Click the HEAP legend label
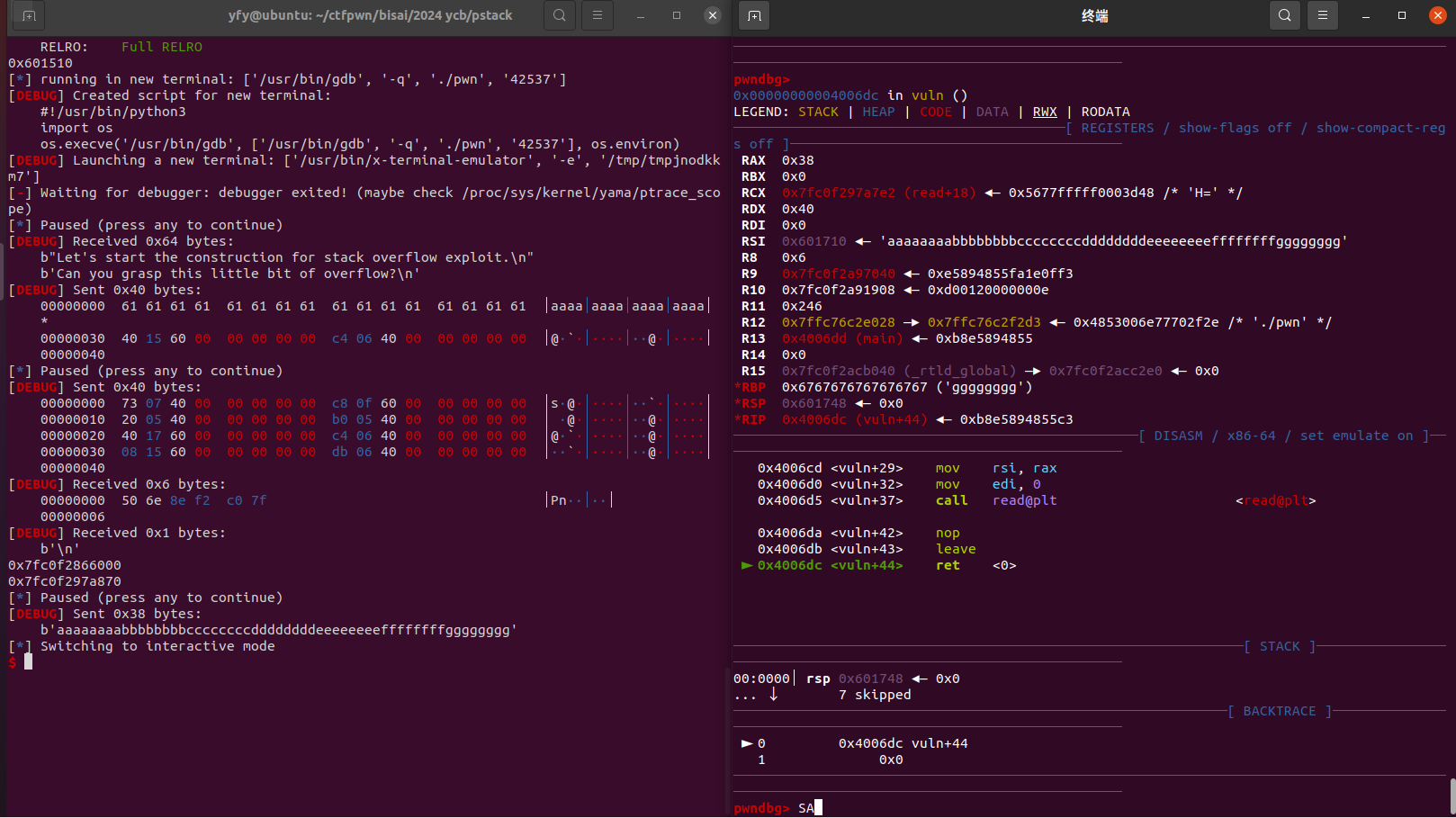The width and height of the screenshot is (1456, 818). tap(879, 112)
